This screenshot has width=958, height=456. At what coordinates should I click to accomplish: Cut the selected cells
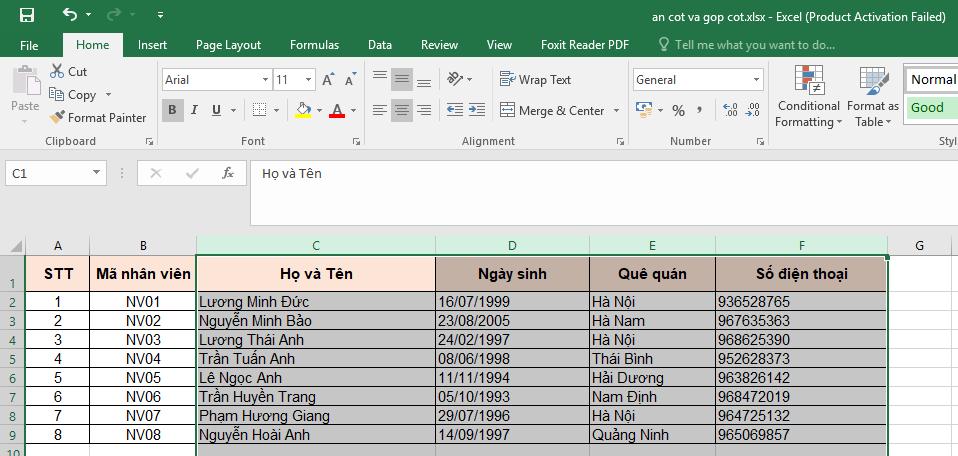[68, 72]
